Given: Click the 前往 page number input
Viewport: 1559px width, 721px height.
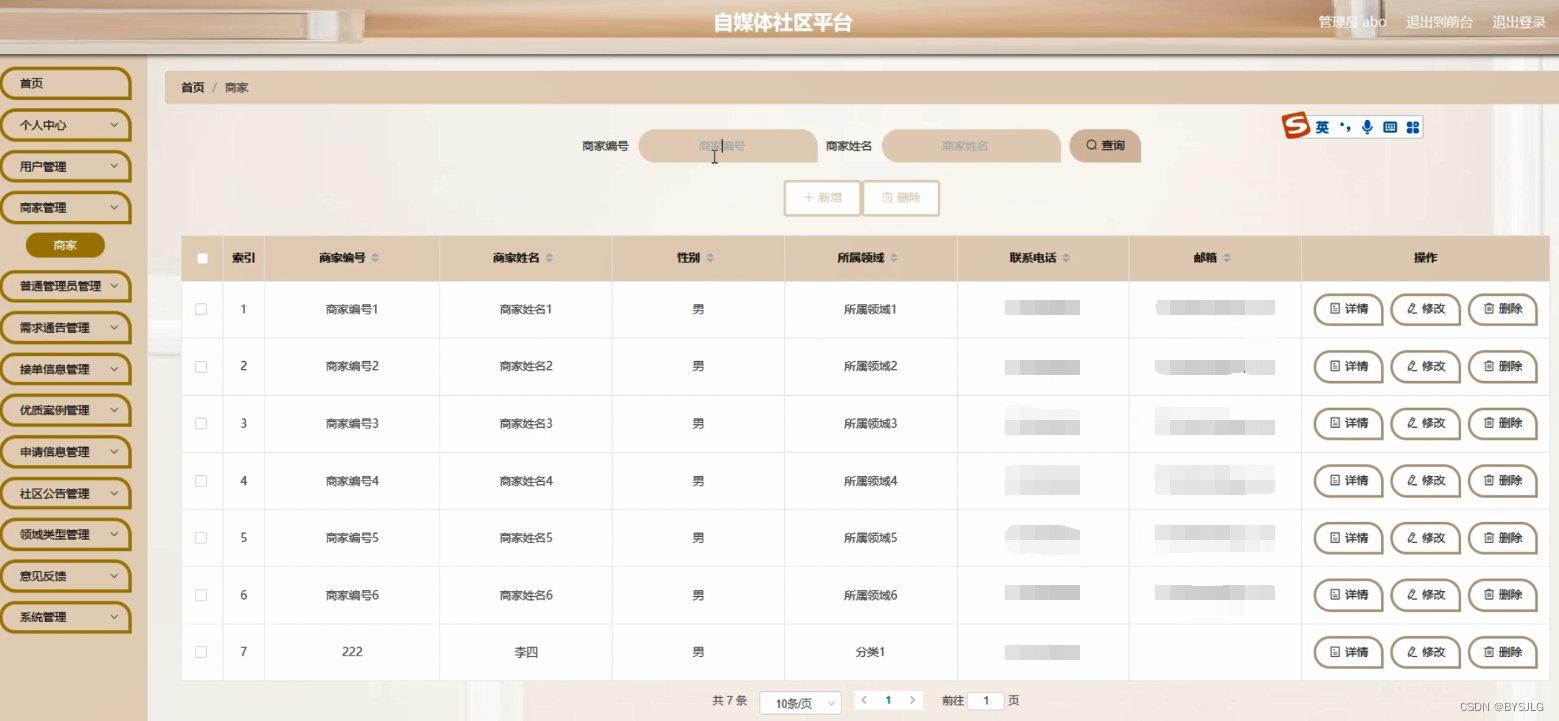Looking at the screenshot, I should coord(986,701).
